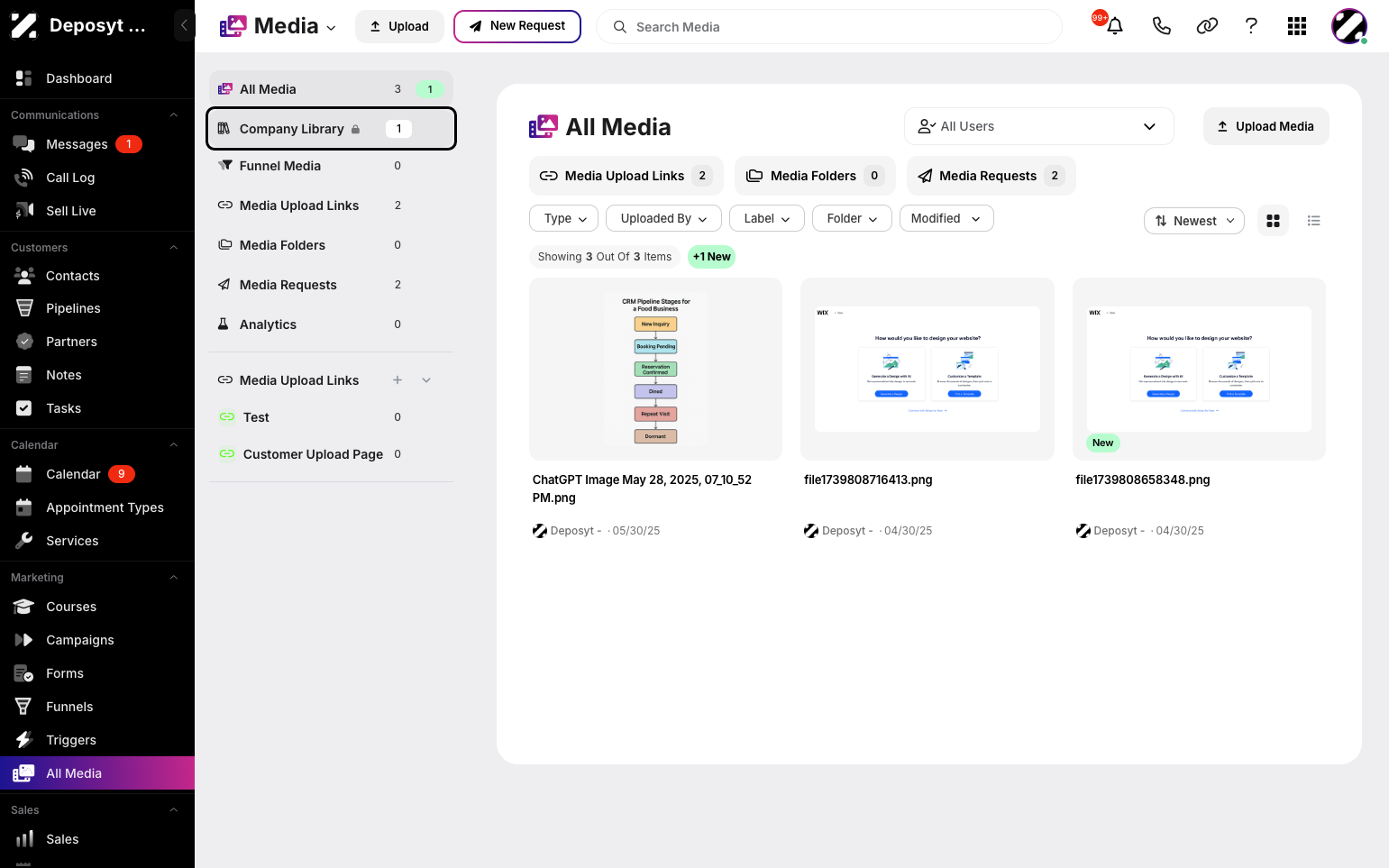Open Partners in the sidebar
The width and height of the screenshot is (1389, 868).
click(97, 342)
